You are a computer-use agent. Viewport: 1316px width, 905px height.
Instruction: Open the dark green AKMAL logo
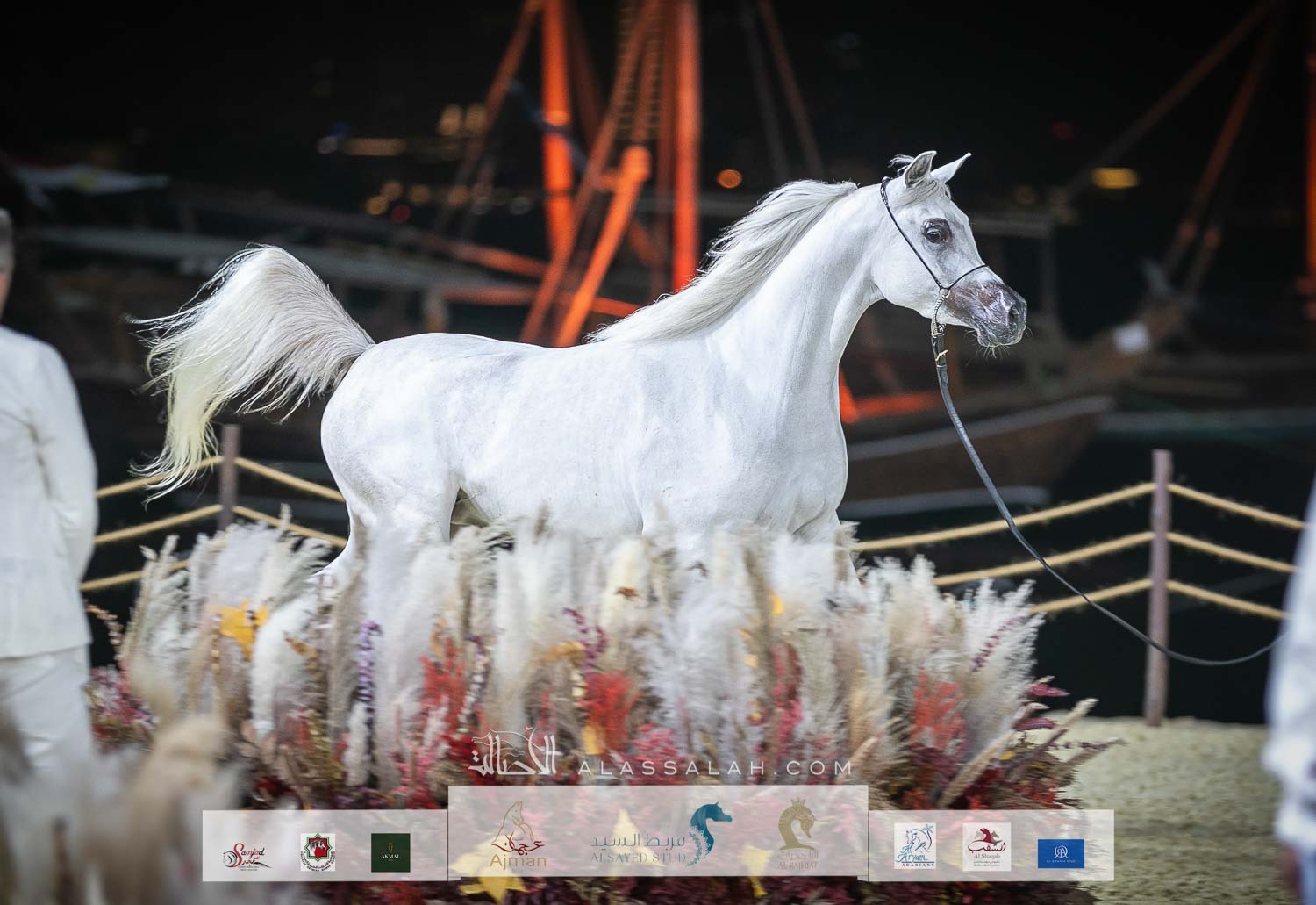(390, 851)
